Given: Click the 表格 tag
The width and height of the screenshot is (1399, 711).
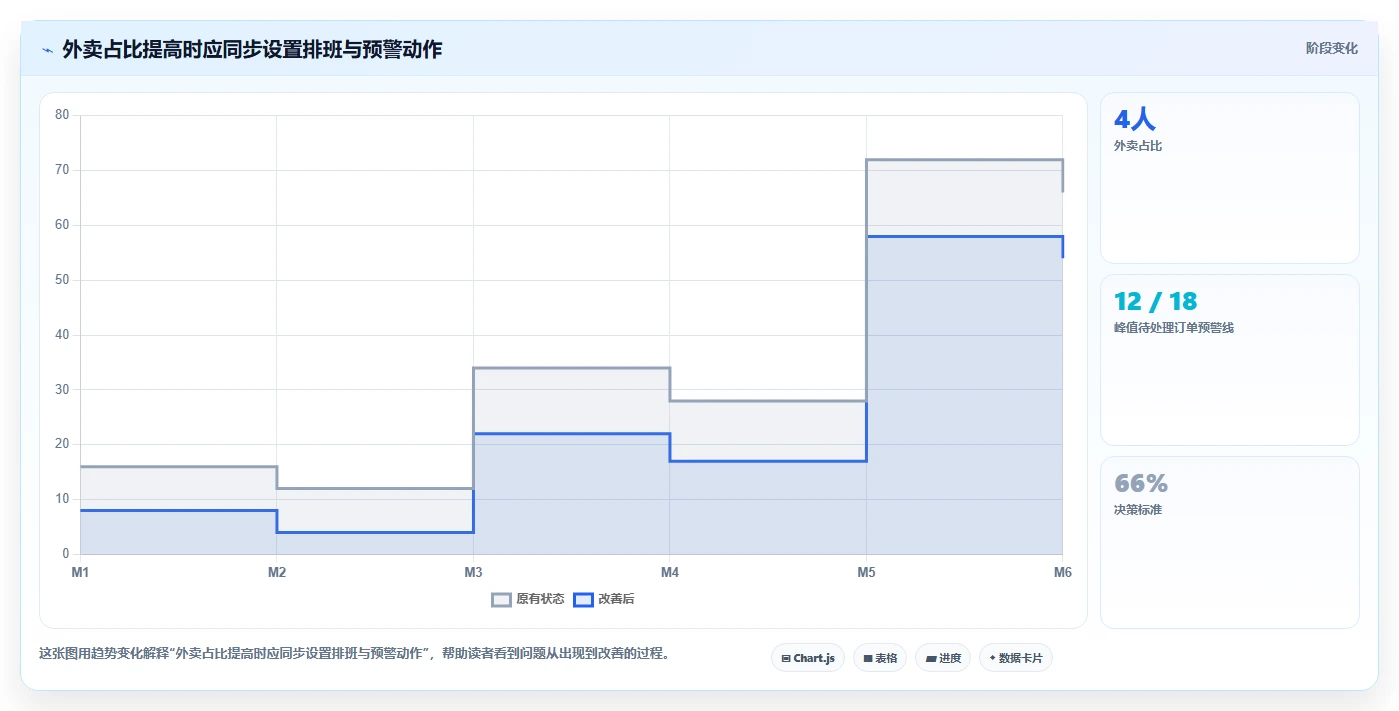Looking at the screenshot, I should click(880, 658).
